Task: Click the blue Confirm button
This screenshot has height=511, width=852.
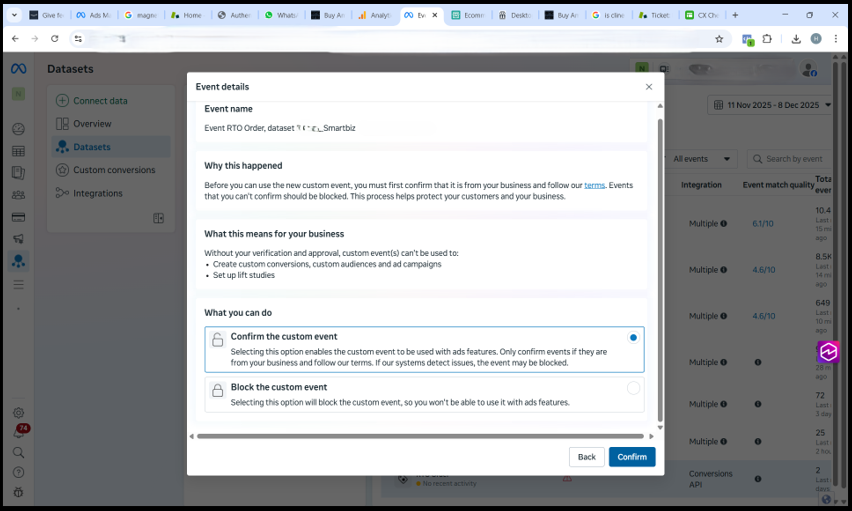Action: click(x=632, y=457)
